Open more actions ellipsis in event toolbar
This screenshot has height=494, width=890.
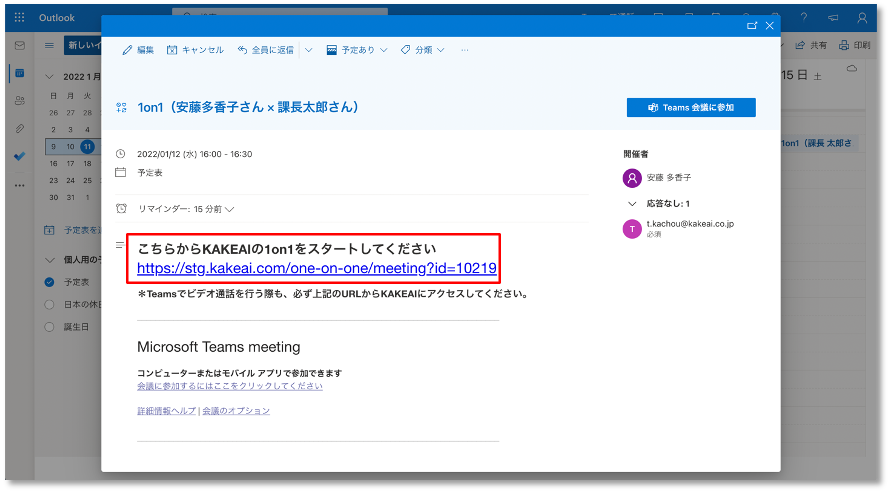point(465,50)
